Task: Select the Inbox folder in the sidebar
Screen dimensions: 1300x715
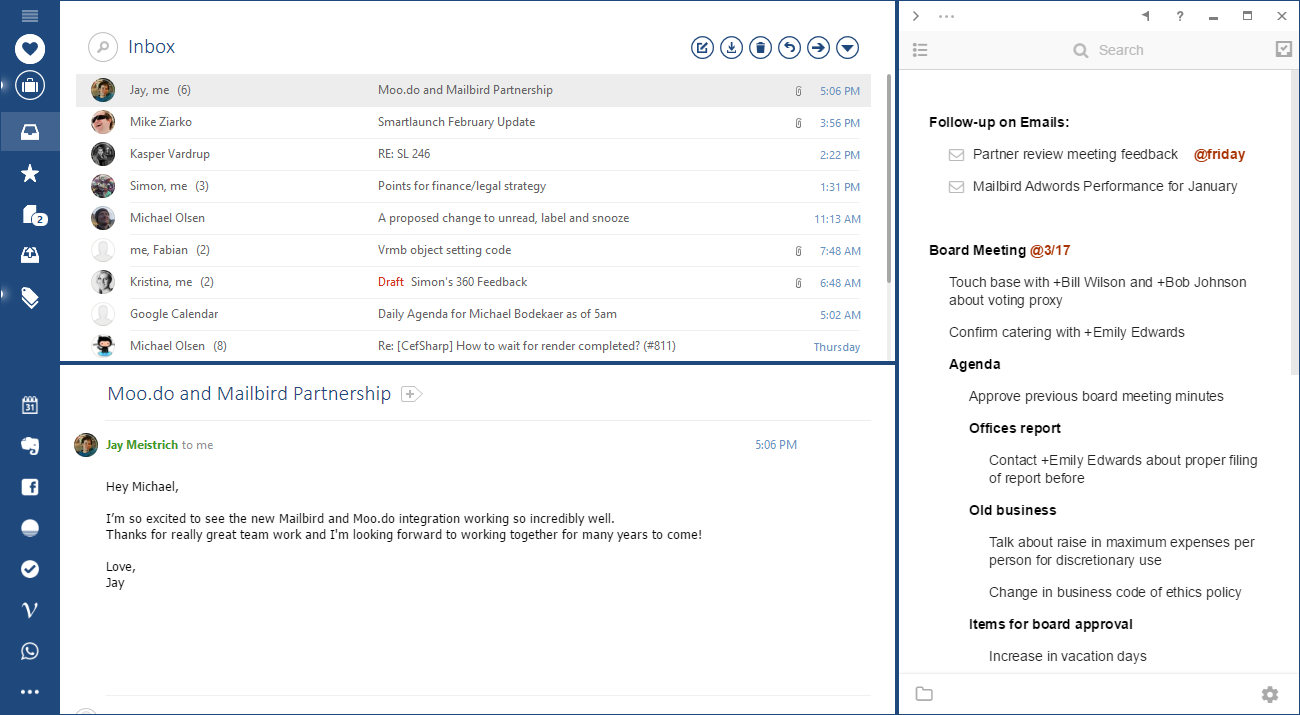Action: pos(30,132)
